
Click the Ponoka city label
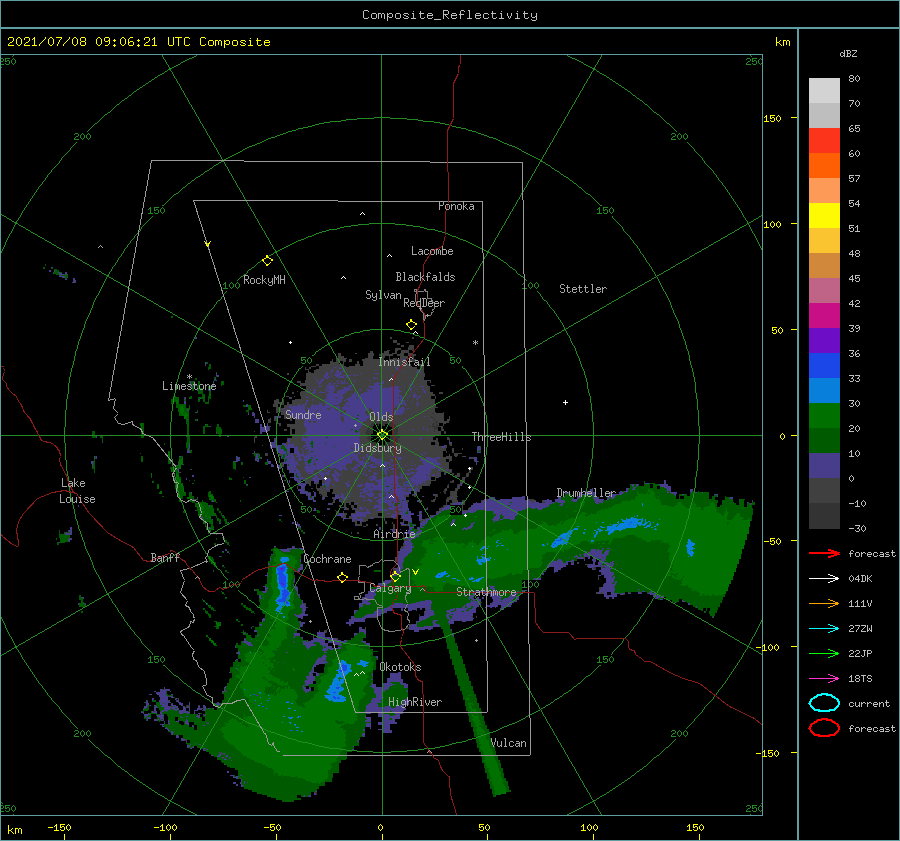pos(456,206)
